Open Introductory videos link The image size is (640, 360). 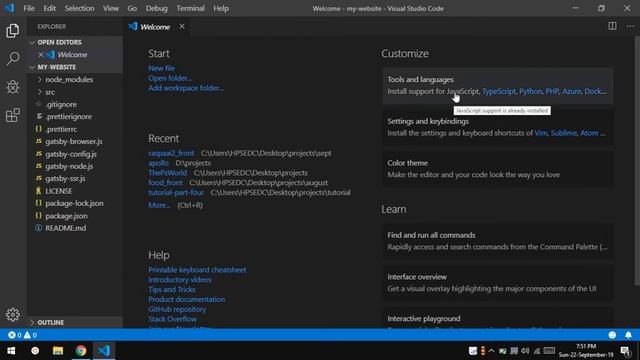tap(180, 280)
